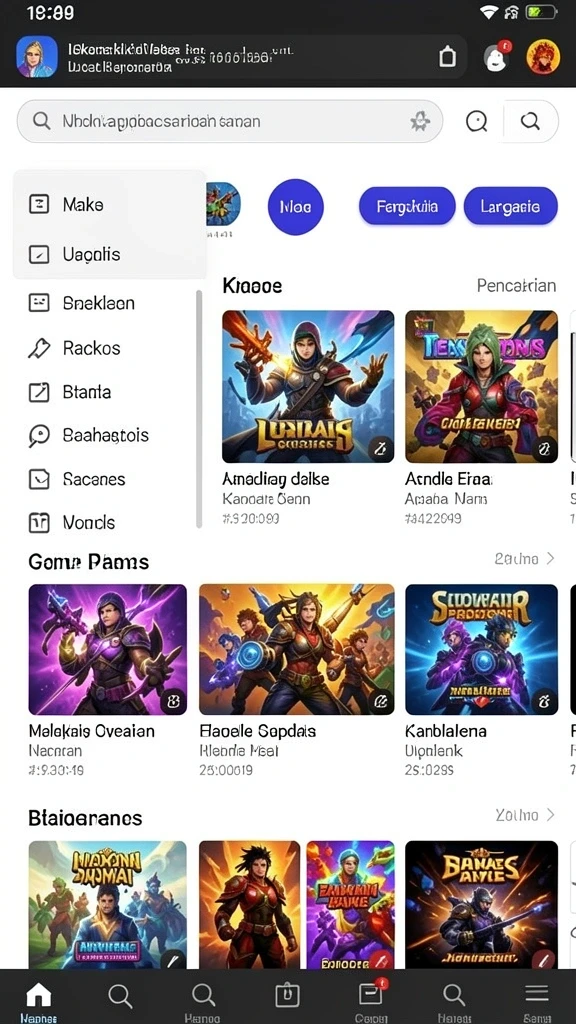Click the sidebar vertical scrollbar
The height and width of the screenshot is (1024, 576).
click(199, 409)
